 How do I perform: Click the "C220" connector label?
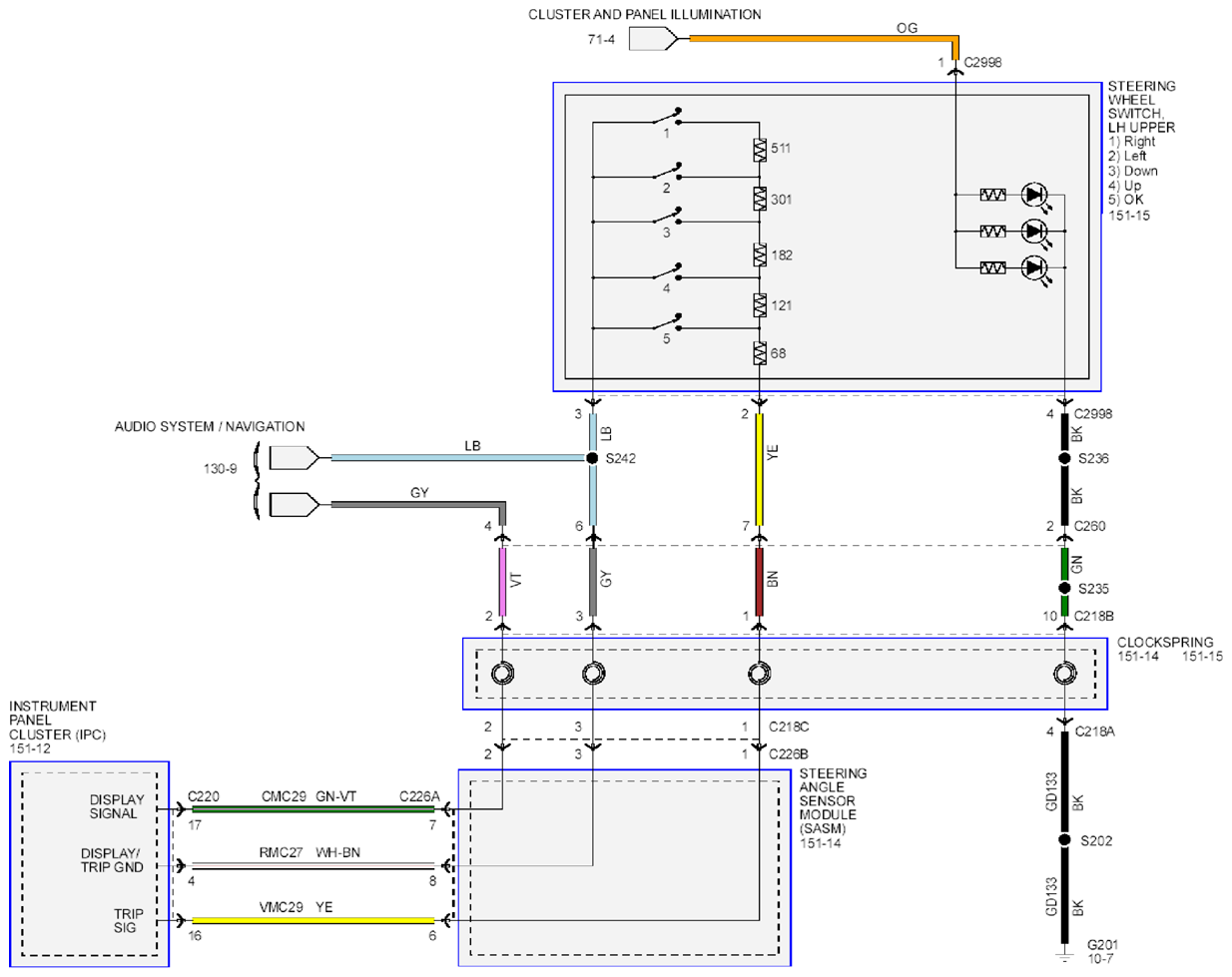point(204,796)
